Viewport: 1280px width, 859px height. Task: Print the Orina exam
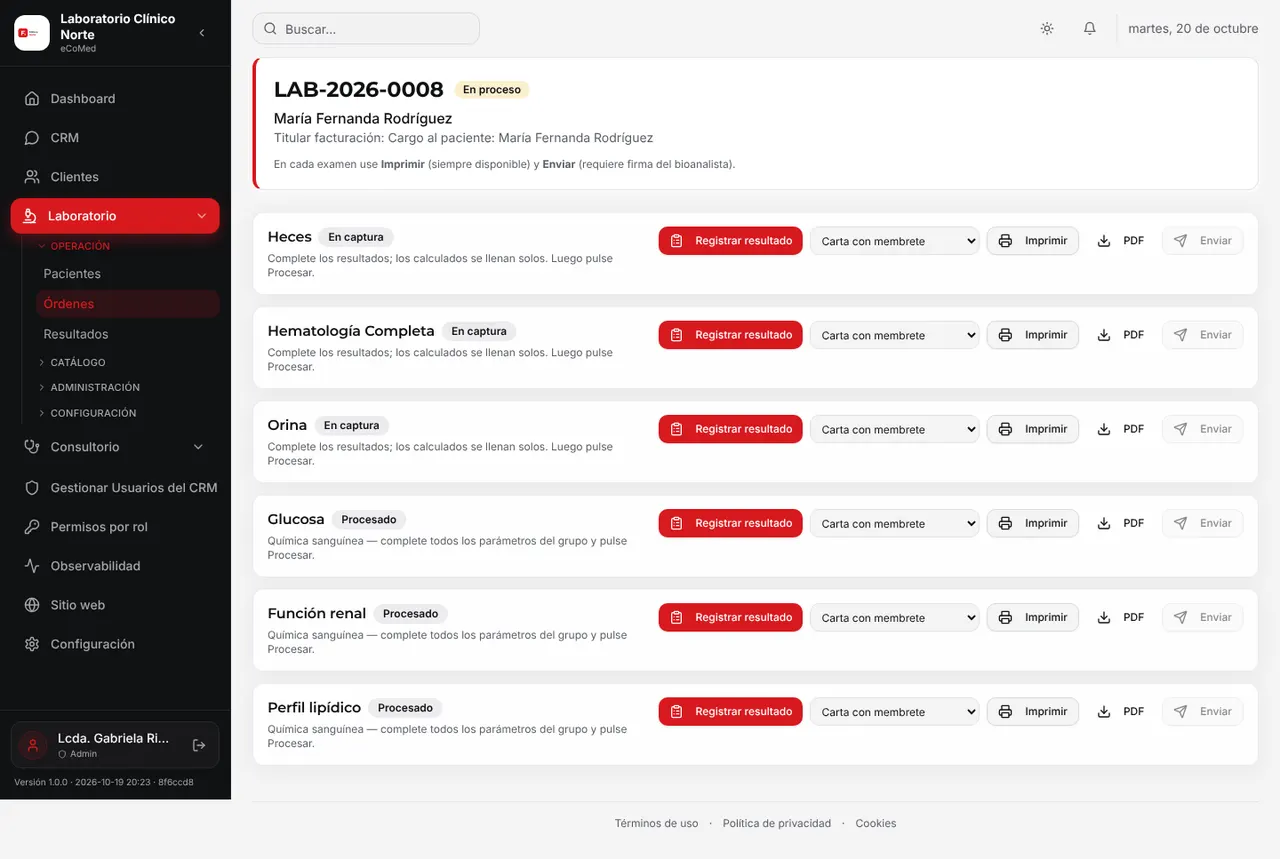tap(1033, 429)
